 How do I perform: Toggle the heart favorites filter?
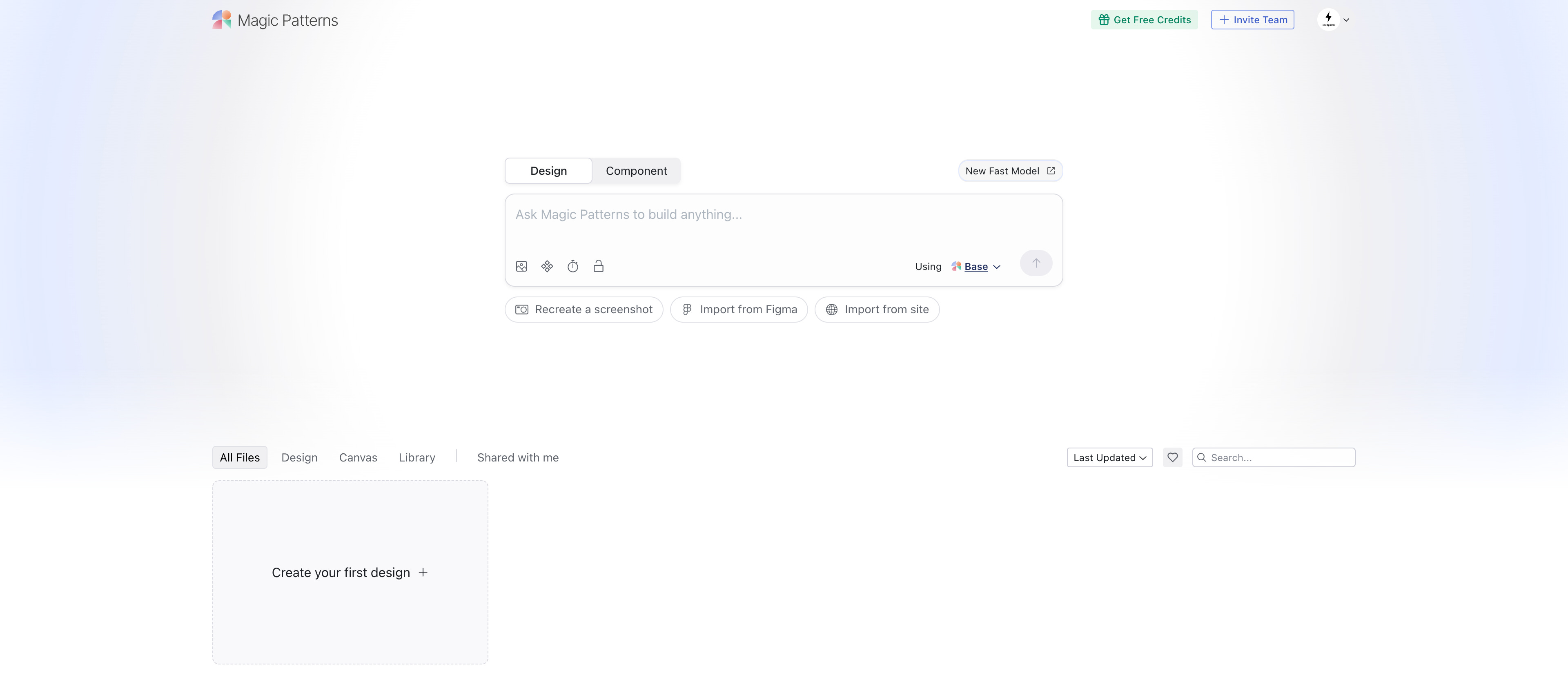click(x=1172, y=457)
